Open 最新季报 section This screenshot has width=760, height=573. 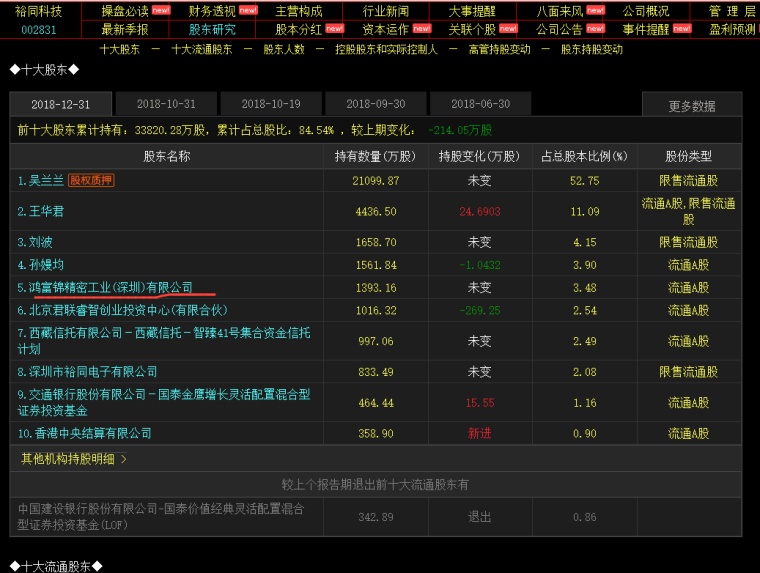125,30
